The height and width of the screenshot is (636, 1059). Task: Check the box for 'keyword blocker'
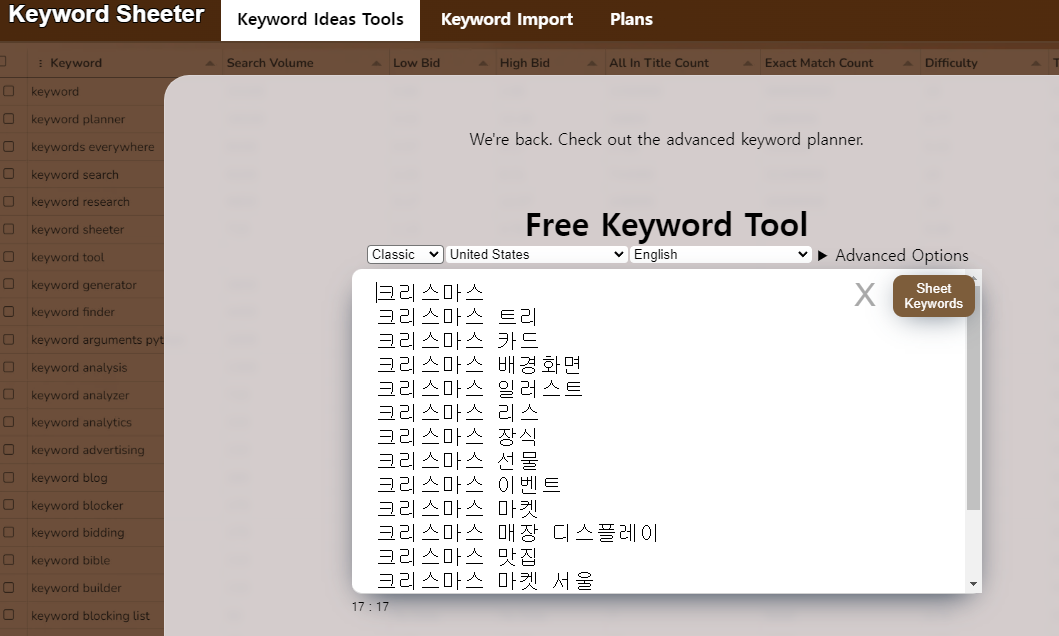pos(8,504)
